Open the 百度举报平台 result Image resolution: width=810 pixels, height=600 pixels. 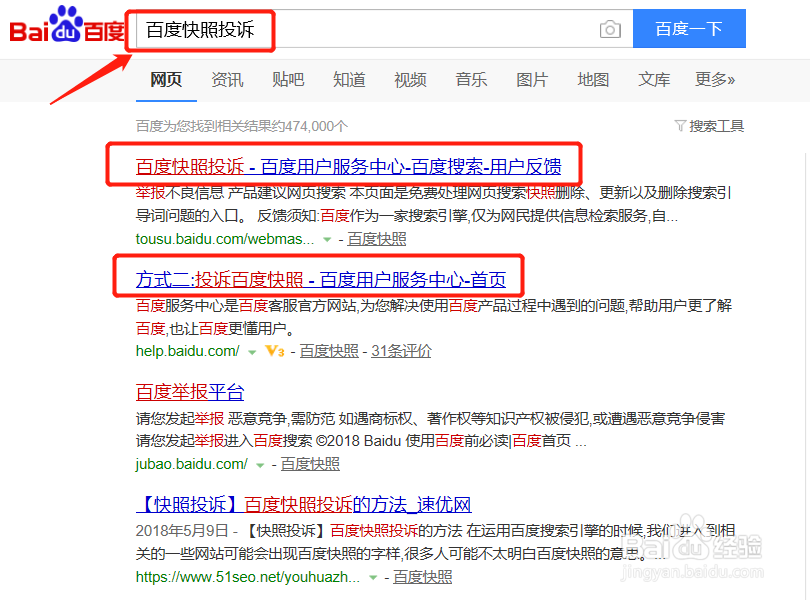point(190,392)
